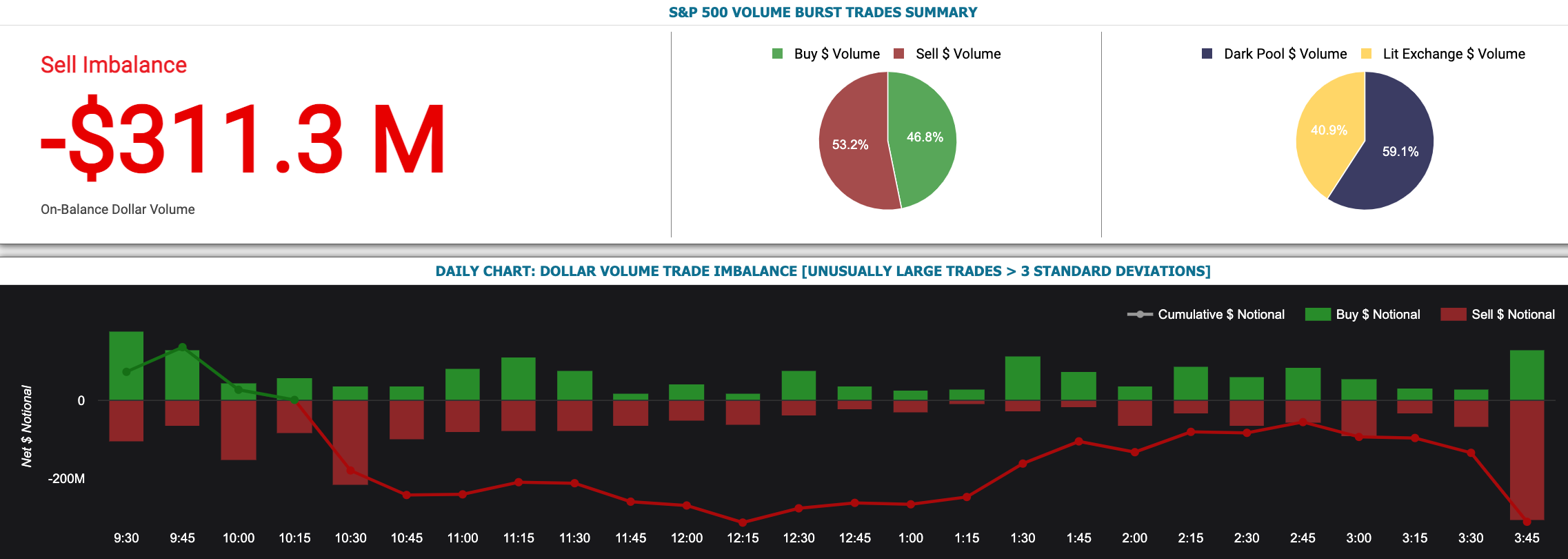
Task: Toggle the Lit Exchange $ Volume legend label
Action: point(1454,54)
